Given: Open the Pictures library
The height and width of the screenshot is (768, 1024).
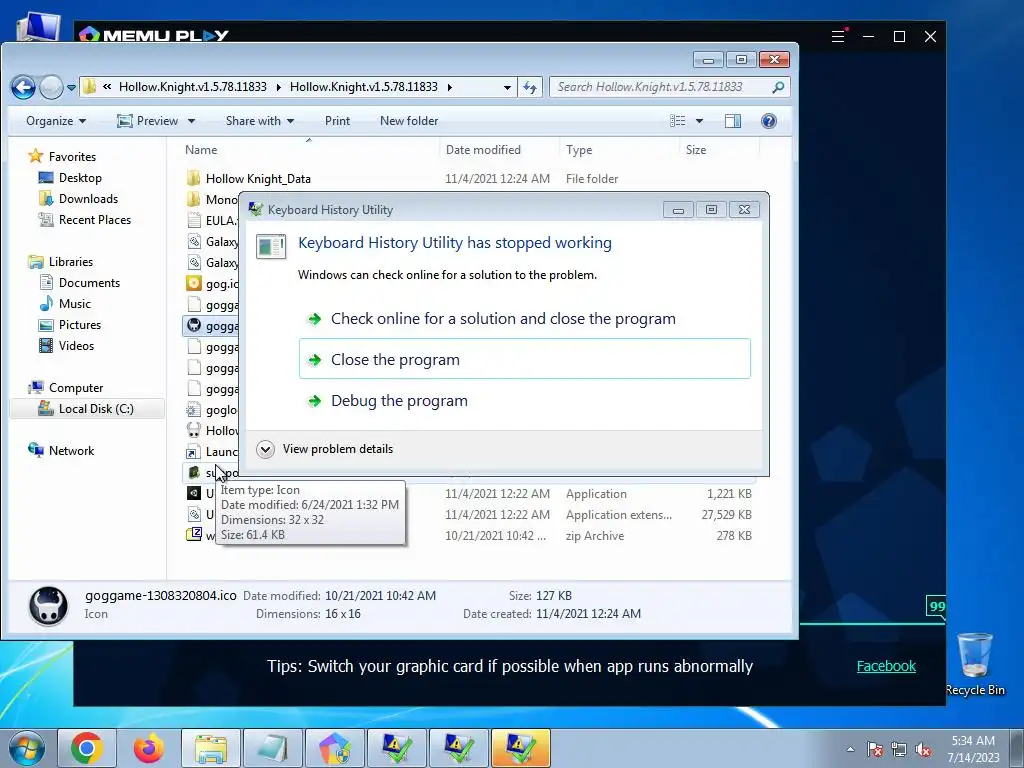Looking at the screenshot, I should coord(80,325).
